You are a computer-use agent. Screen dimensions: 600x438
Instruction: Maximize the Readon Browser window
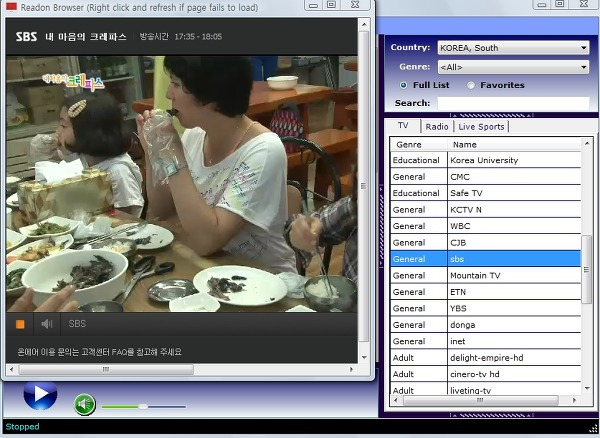pyautogui.click(x=331, y=5)
